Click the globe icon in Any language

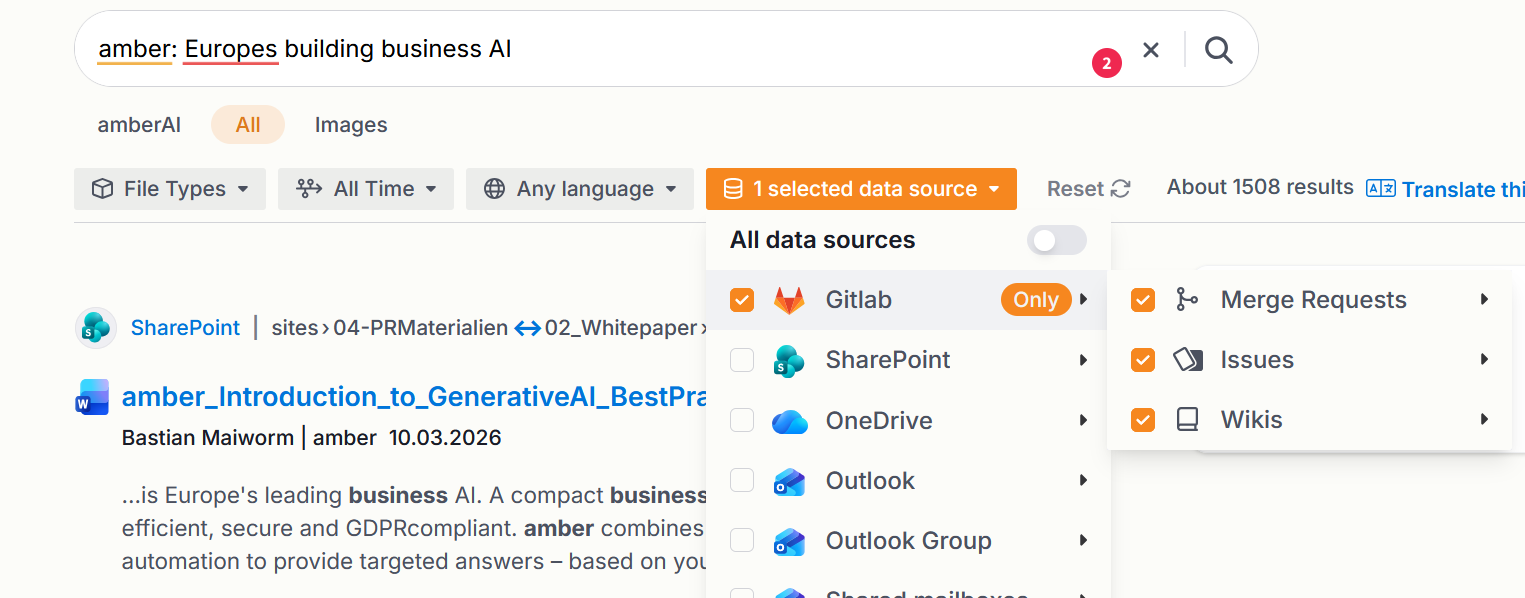(494, 189)
